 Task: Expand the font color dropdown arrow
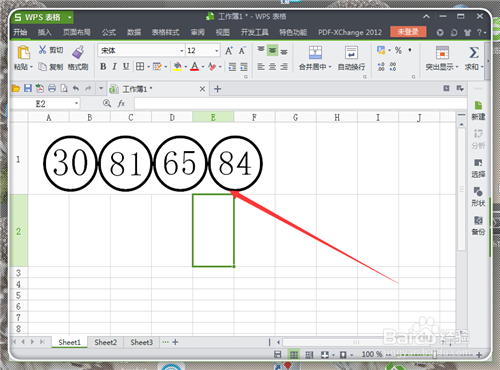tap(203, 67)
